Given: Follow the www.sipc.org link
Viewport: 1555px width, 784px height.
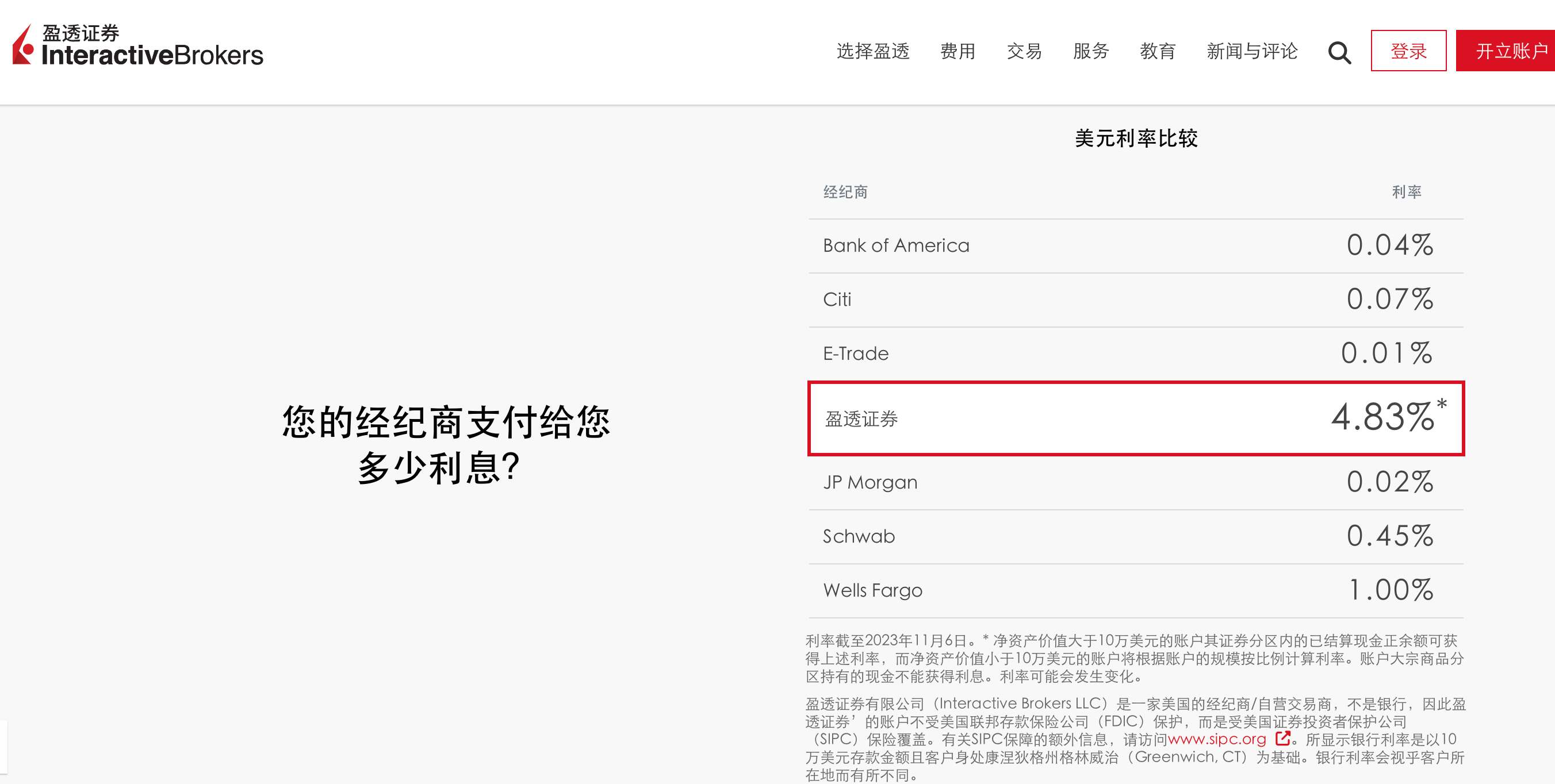Looking at the screenshot, I should [x=1217, y=739].
